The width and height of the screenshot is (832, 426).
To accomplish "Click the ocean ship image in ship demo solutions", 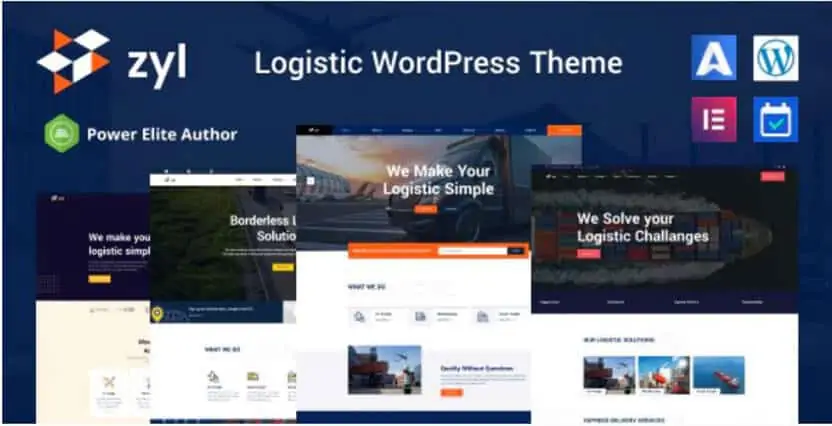I will 719,375.
